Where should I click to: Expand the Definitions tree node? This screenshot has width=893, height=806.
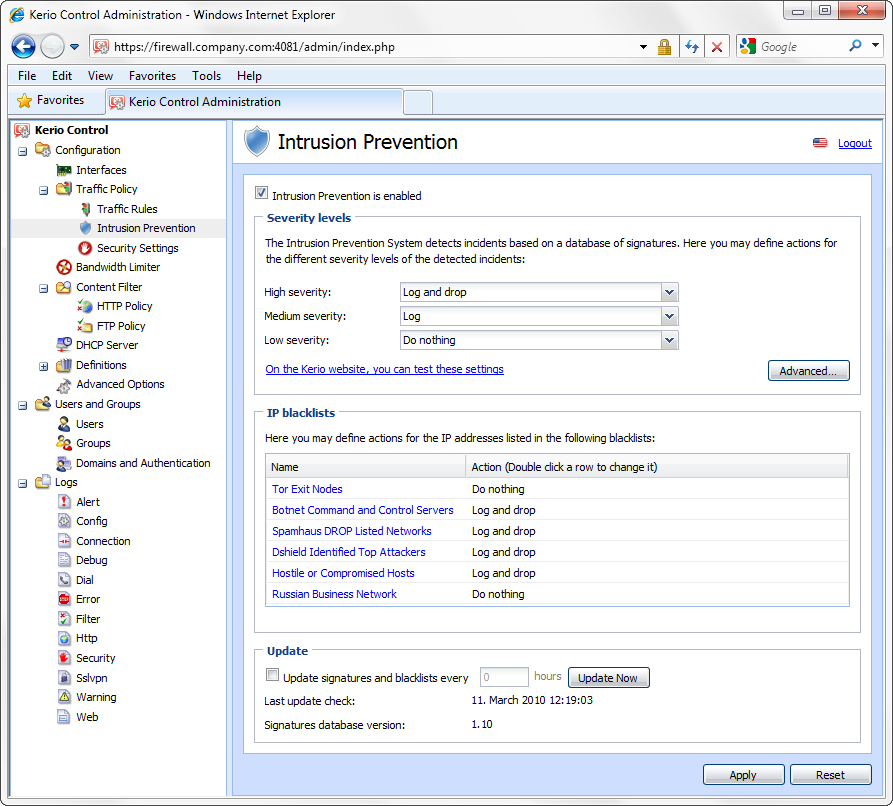click(43, 366)
